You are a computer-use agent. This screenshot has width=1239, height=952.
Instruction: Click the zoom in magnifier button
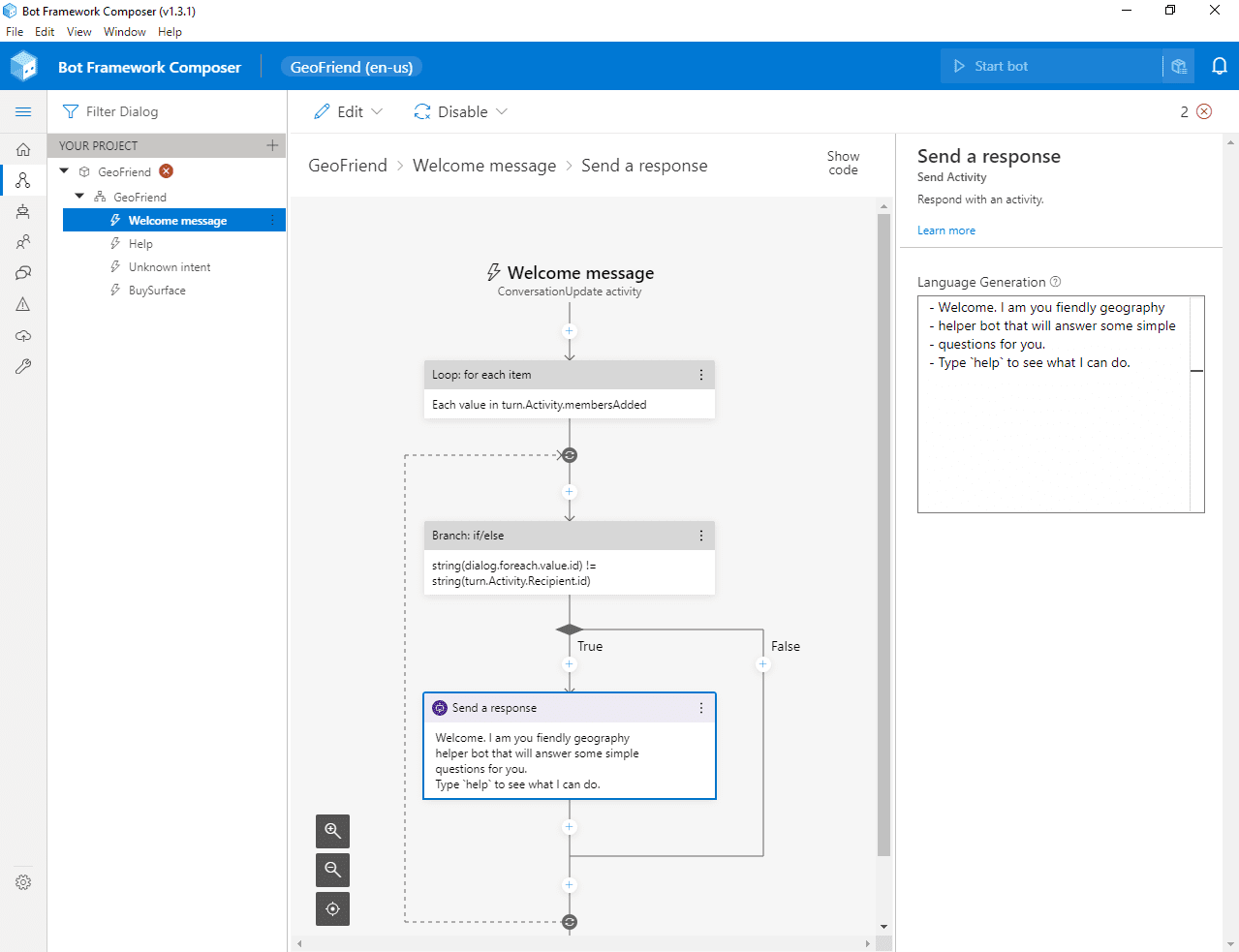(x=332, y=831)
